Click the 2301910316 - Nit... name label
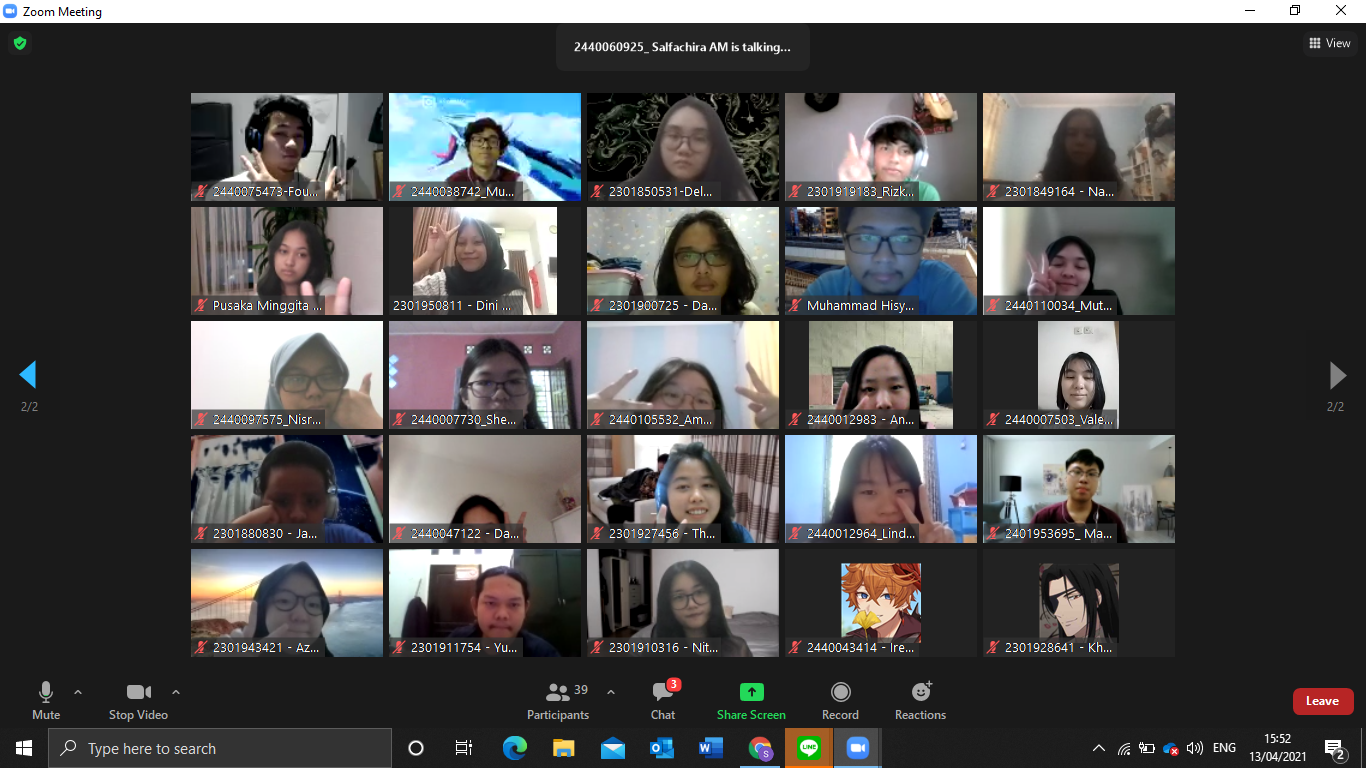Viewport: 1366px width, 768px height. (654, 648)
